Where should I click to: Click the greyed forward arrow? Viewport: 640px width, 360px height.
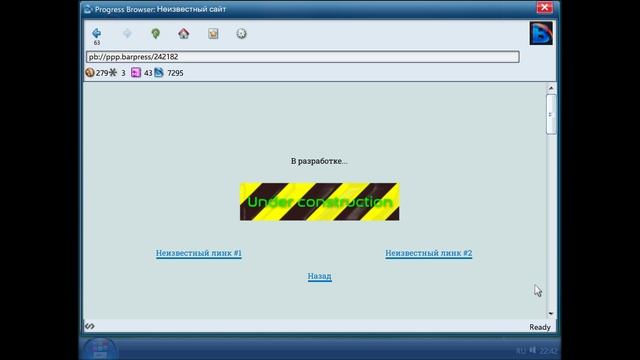point(127,33)
